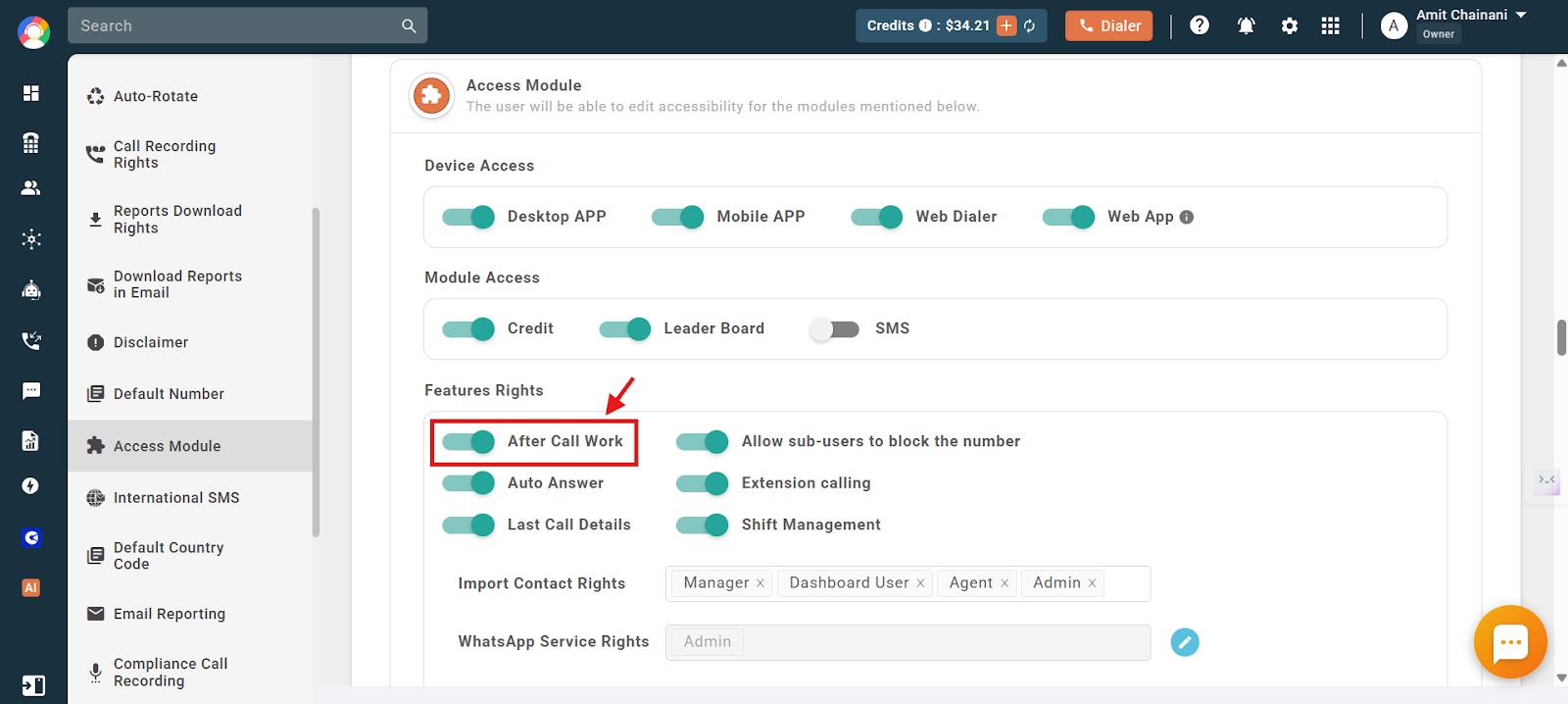The image size is (1568, 704).
Task: Click the info icon beside Web App
Action: click(1187, 218)
